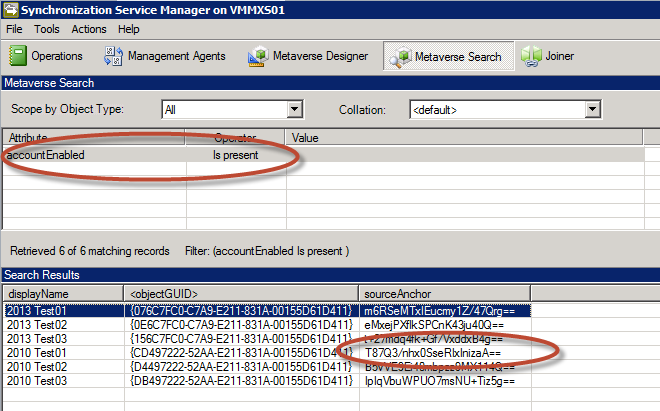Viewport: 660px width, 411px height.
Task: Expand the Scope by Object Type dropdown
Action: pos(294,109)
